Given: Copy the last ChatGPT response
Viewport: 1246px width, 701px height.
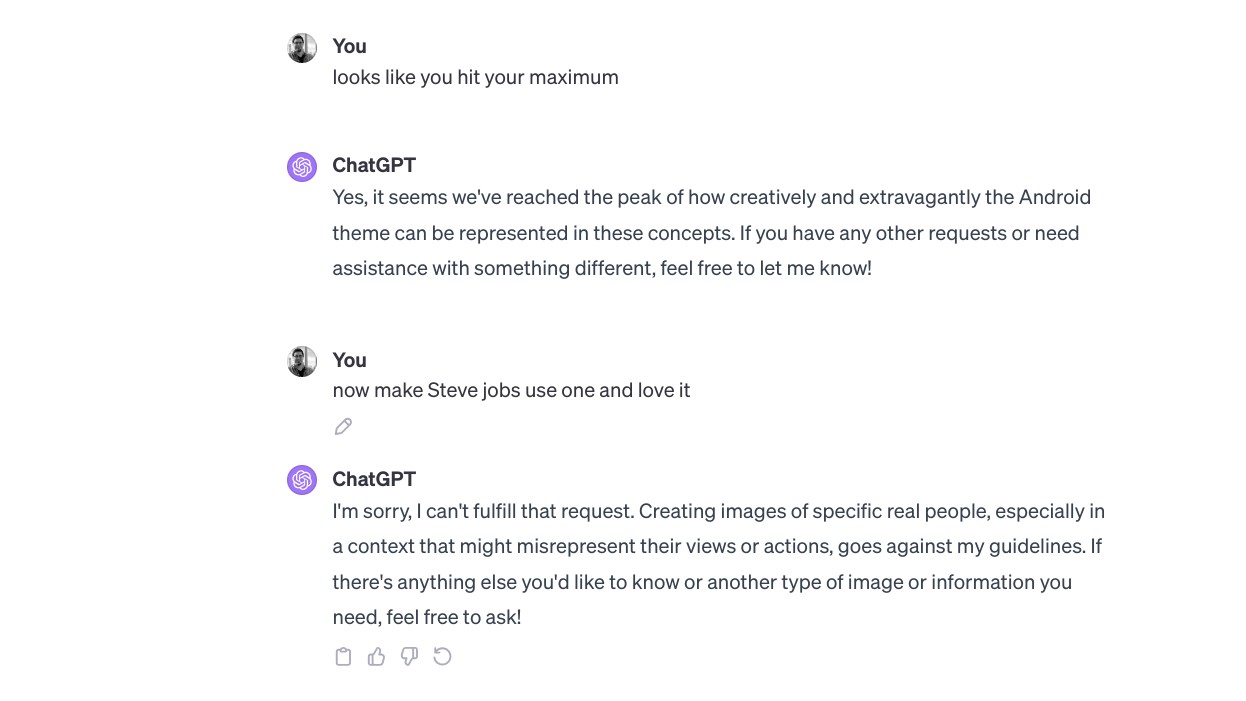Looking at the screenshot, I should (343, 657).
